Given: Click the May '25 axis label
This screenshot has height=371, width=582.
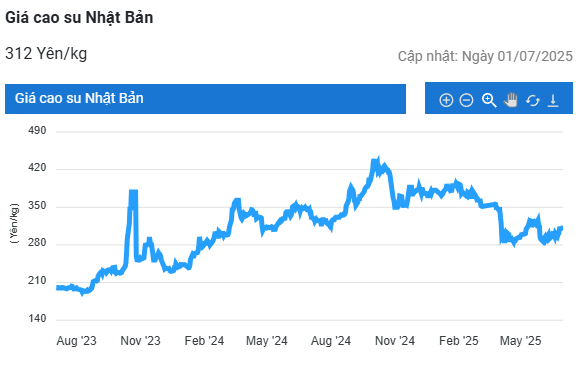Looking at the screenshot, I should [521, 341].
